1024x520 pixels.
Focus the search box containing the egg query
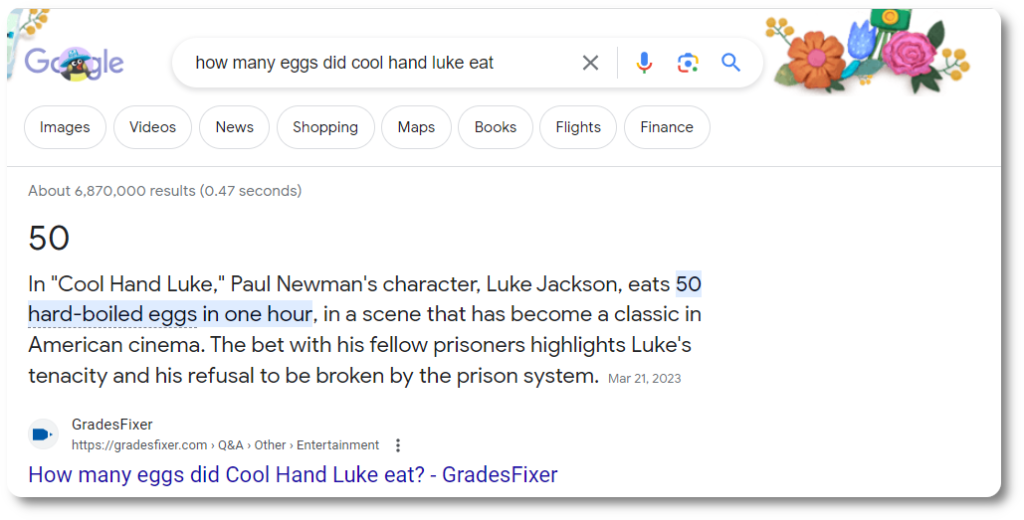pyautogui.click(x=380, y=63)
